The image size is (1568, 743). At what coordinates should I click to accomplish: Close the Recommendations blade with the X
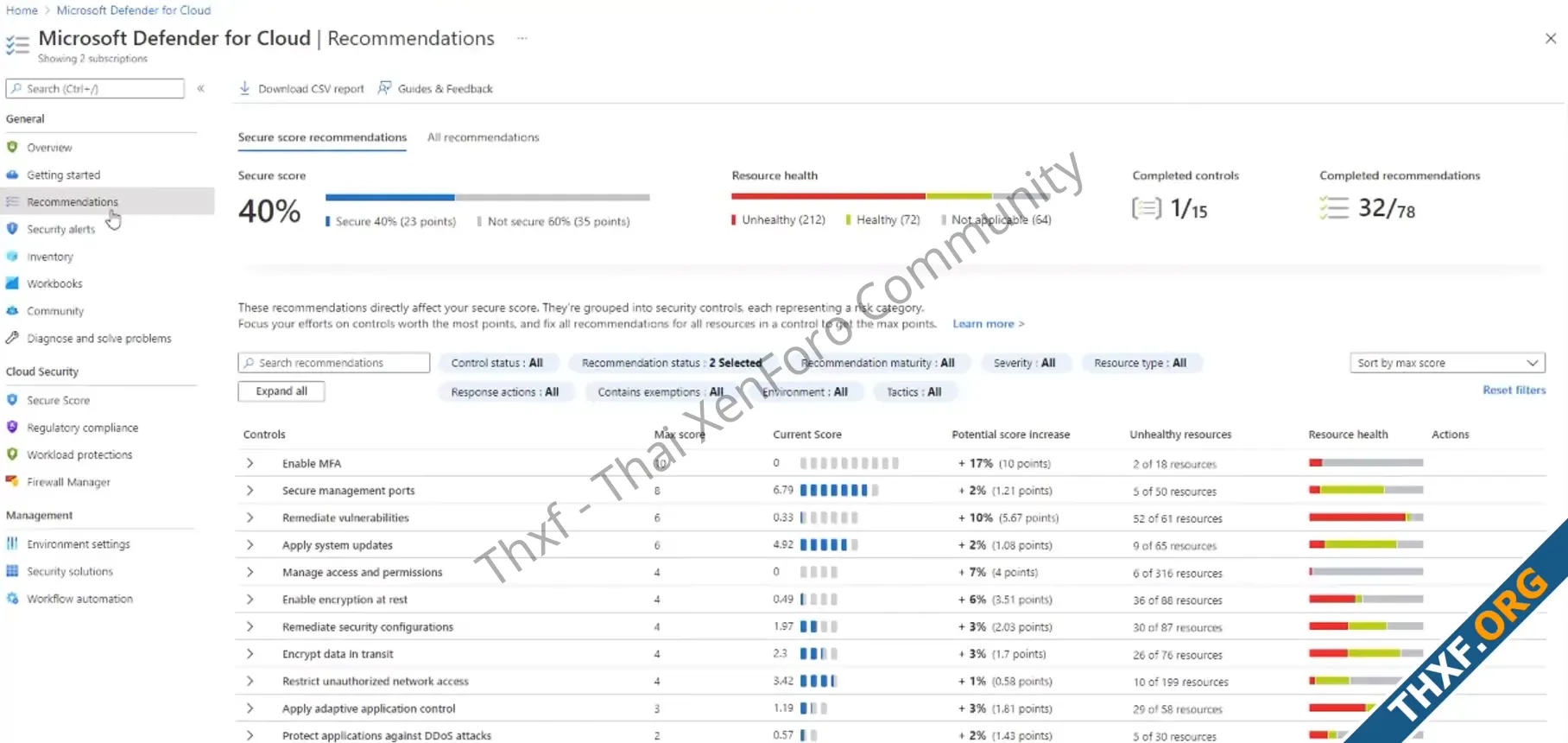tap(1551, 38)
